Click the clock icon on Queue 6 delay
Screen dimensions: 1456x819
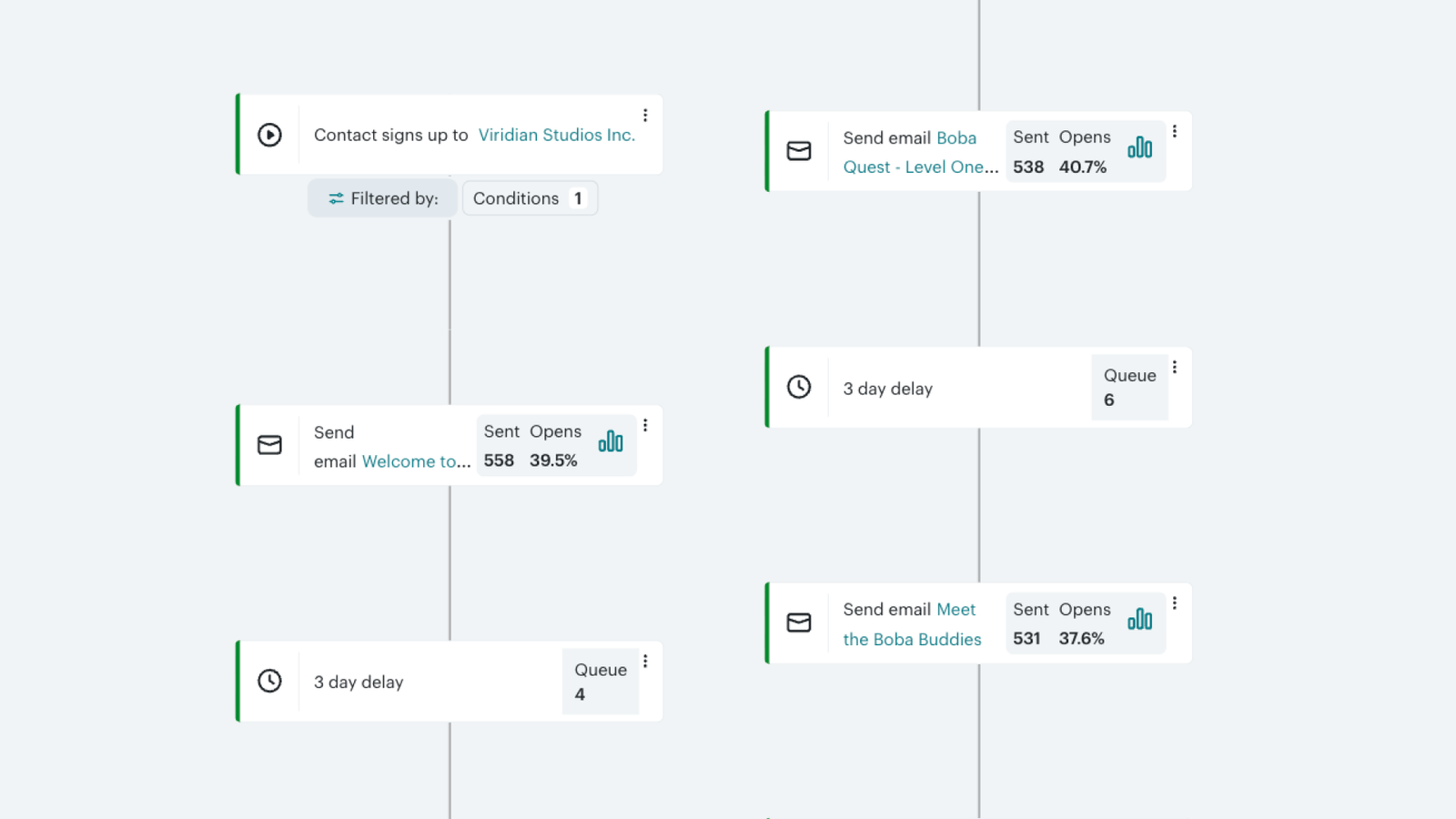click(x=799, y=387)
